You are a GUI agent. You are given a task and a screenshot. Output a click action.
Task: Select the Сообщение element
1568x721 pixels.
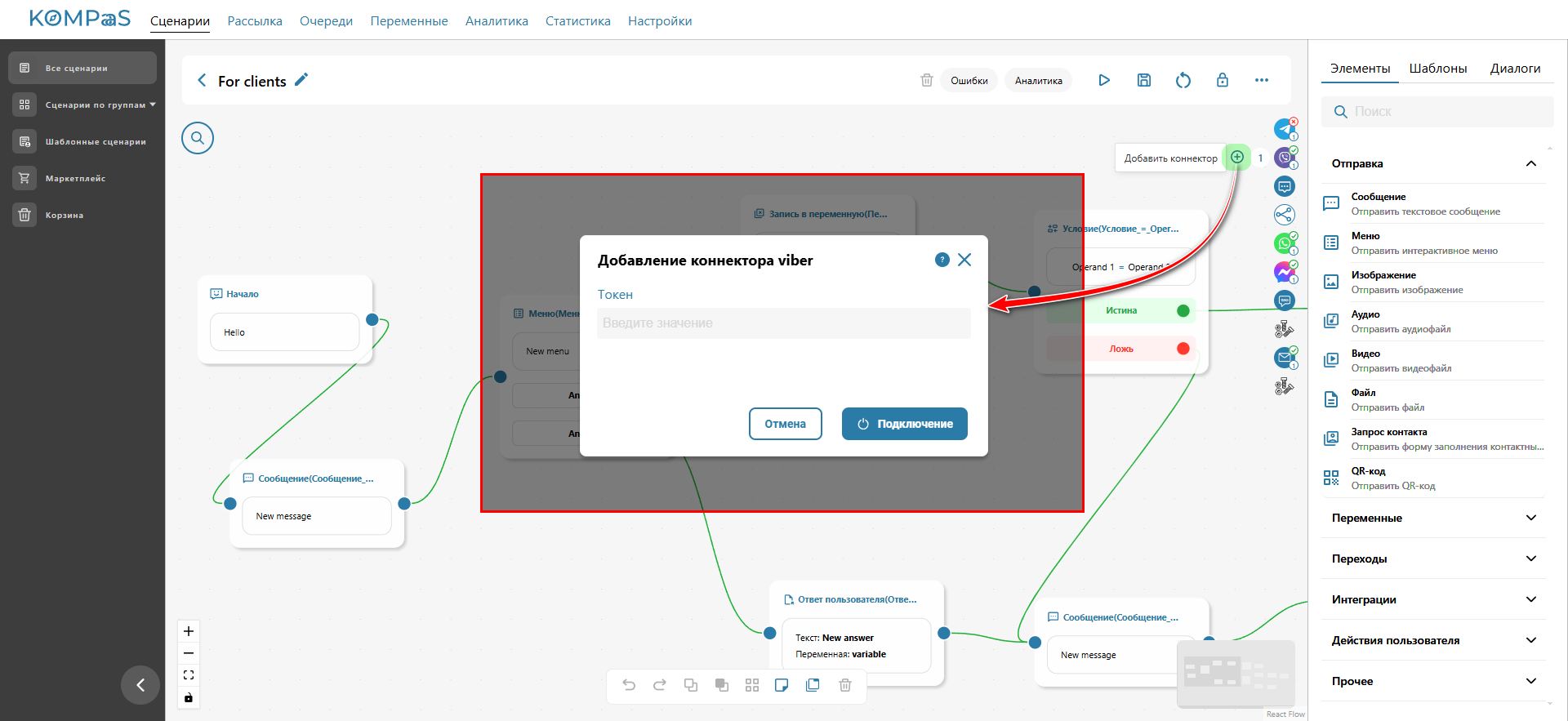pyautogui.click(x=1433, y=204)
